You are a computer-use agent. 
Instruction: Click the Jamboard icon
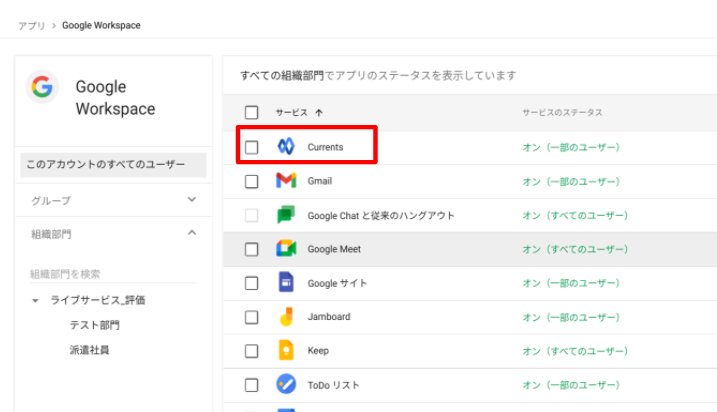286,316
